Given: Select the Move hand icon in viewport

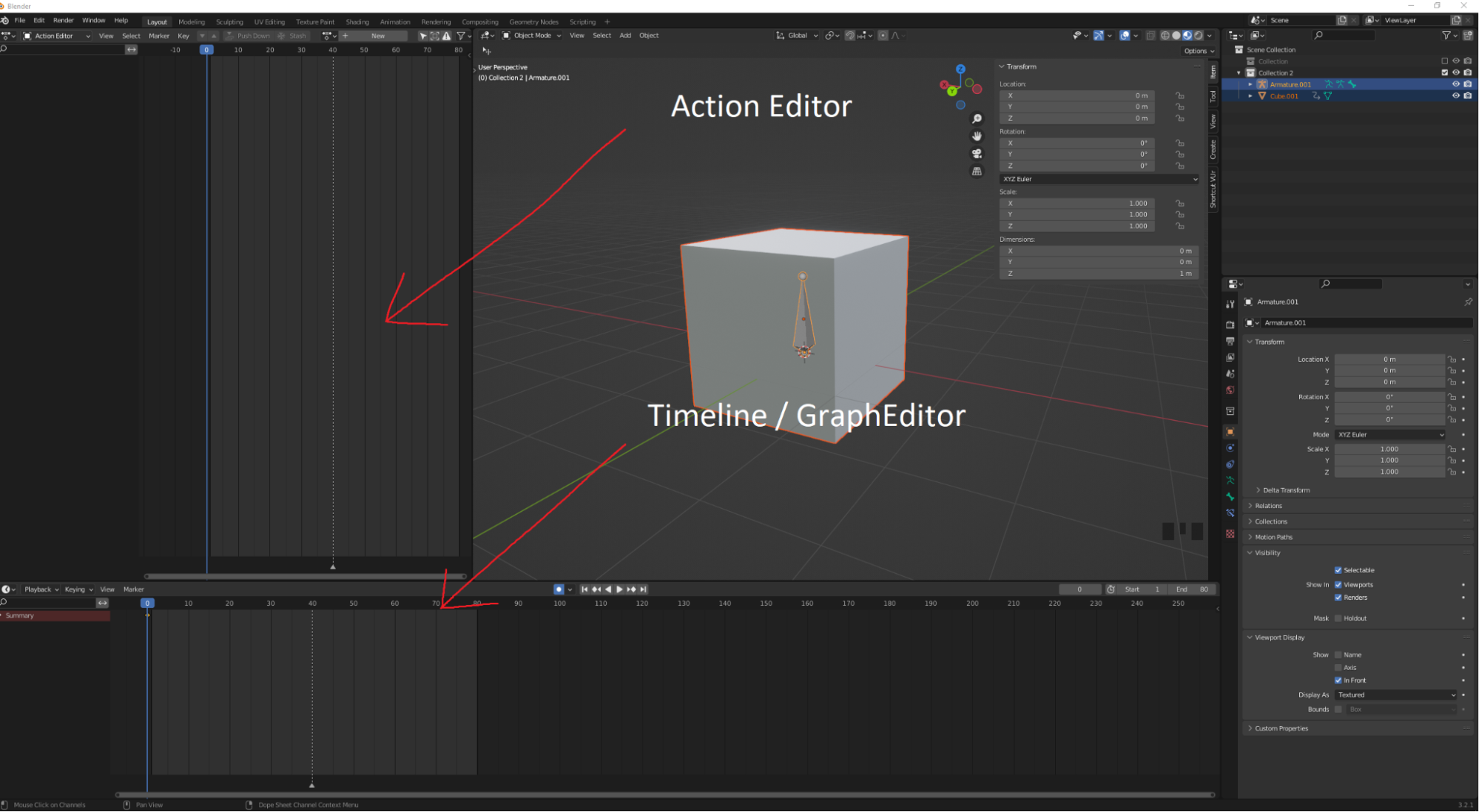Looking at the screenshot, I should [x=977, y=136].
